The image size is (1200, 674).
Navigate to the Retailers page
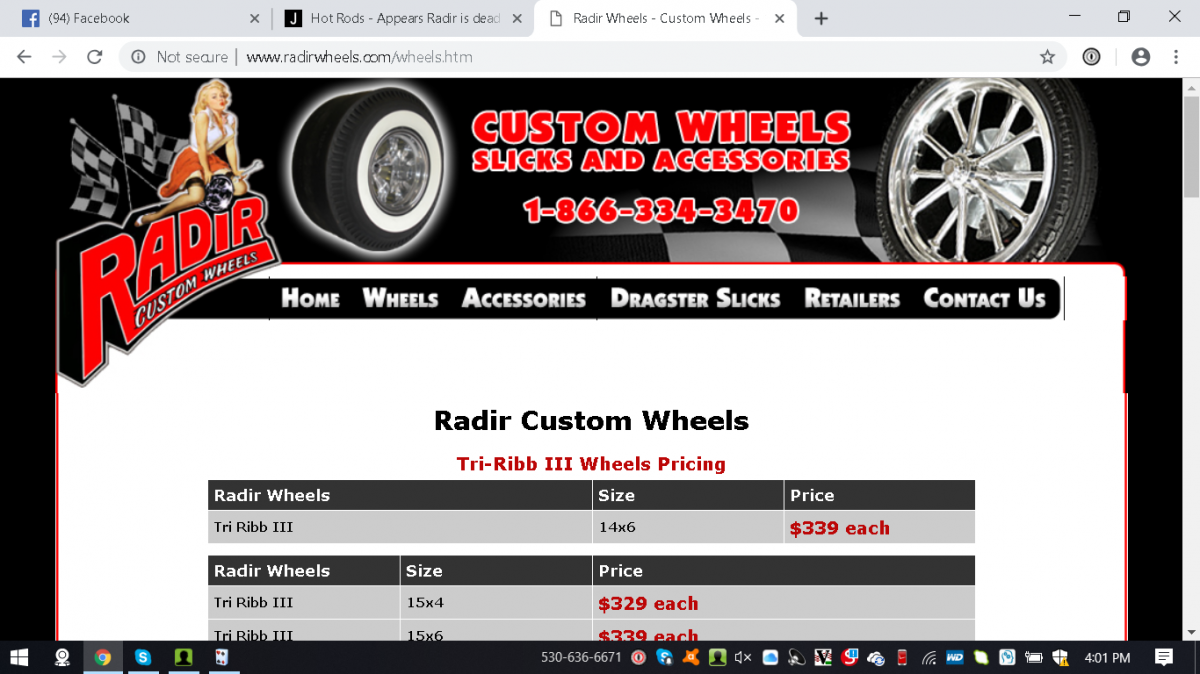[x=852, y=298]
